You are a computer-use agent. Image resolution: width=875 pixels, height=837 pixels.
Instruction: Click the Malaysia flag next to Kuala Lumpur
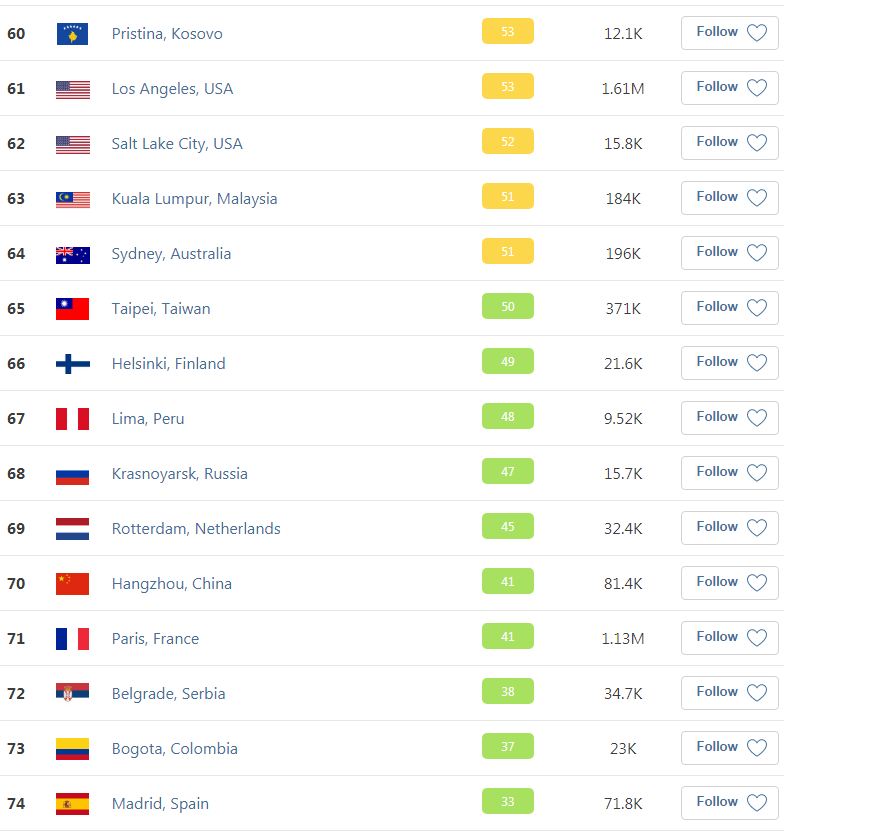click(73, 199)
